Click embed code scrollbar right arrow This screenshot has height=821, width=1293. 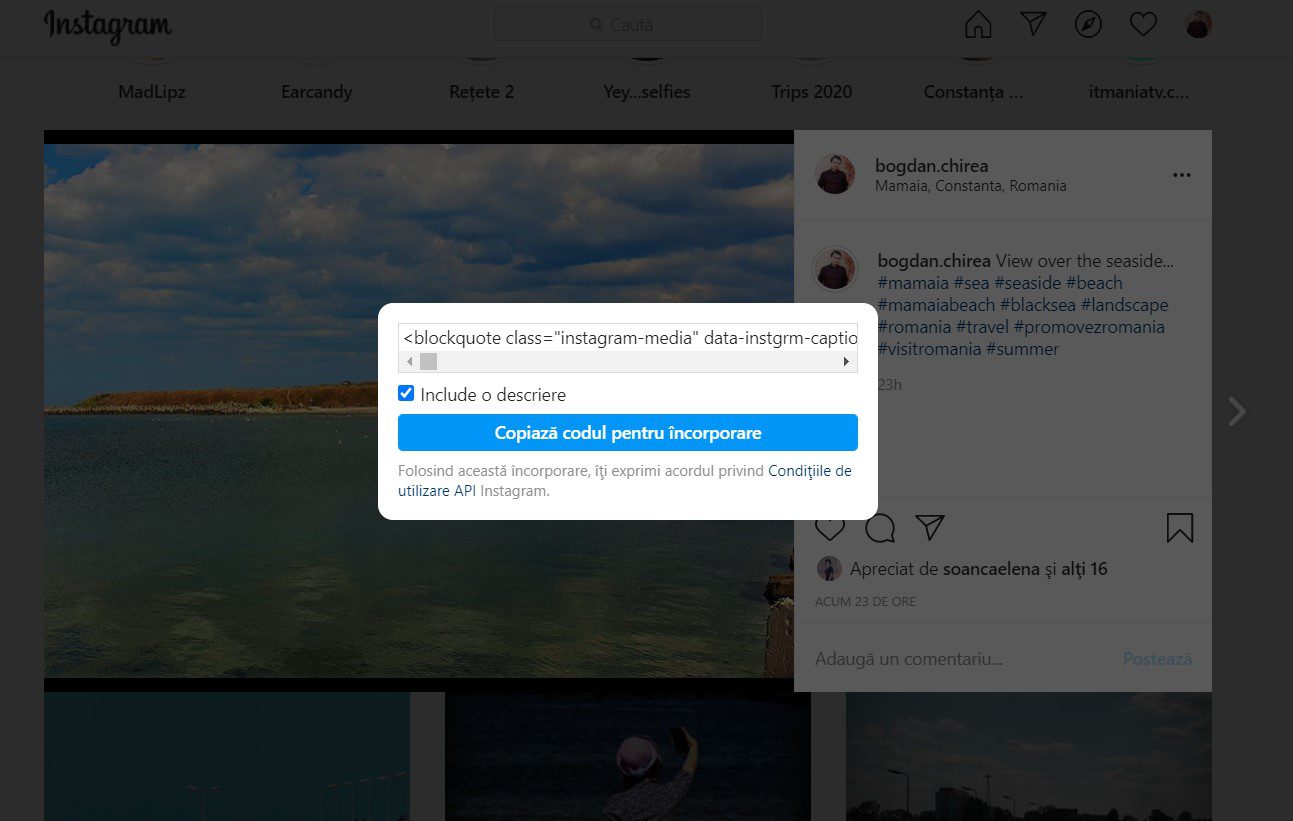[x=847, y=361]
